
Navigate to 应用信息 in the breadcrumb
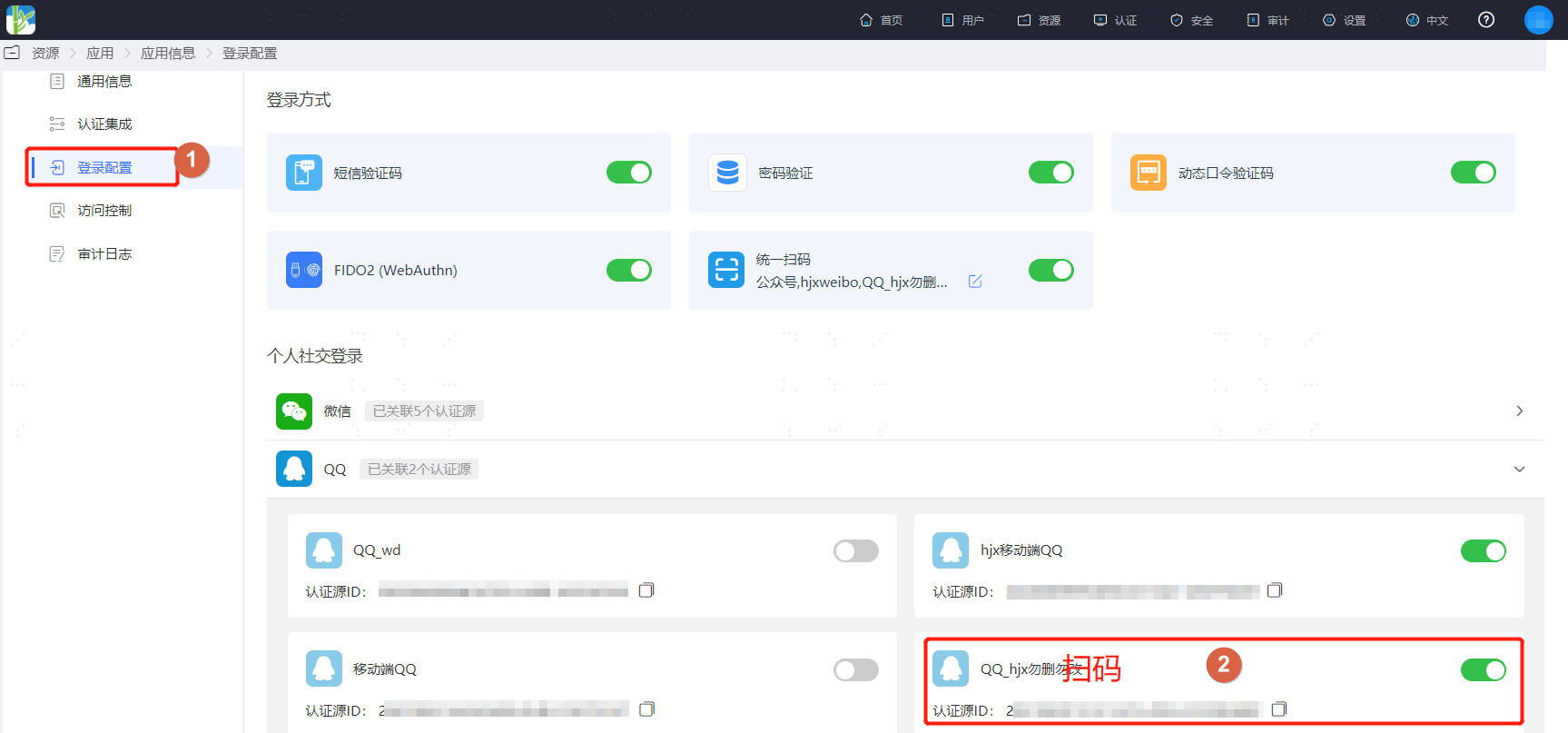click(168, 54)
